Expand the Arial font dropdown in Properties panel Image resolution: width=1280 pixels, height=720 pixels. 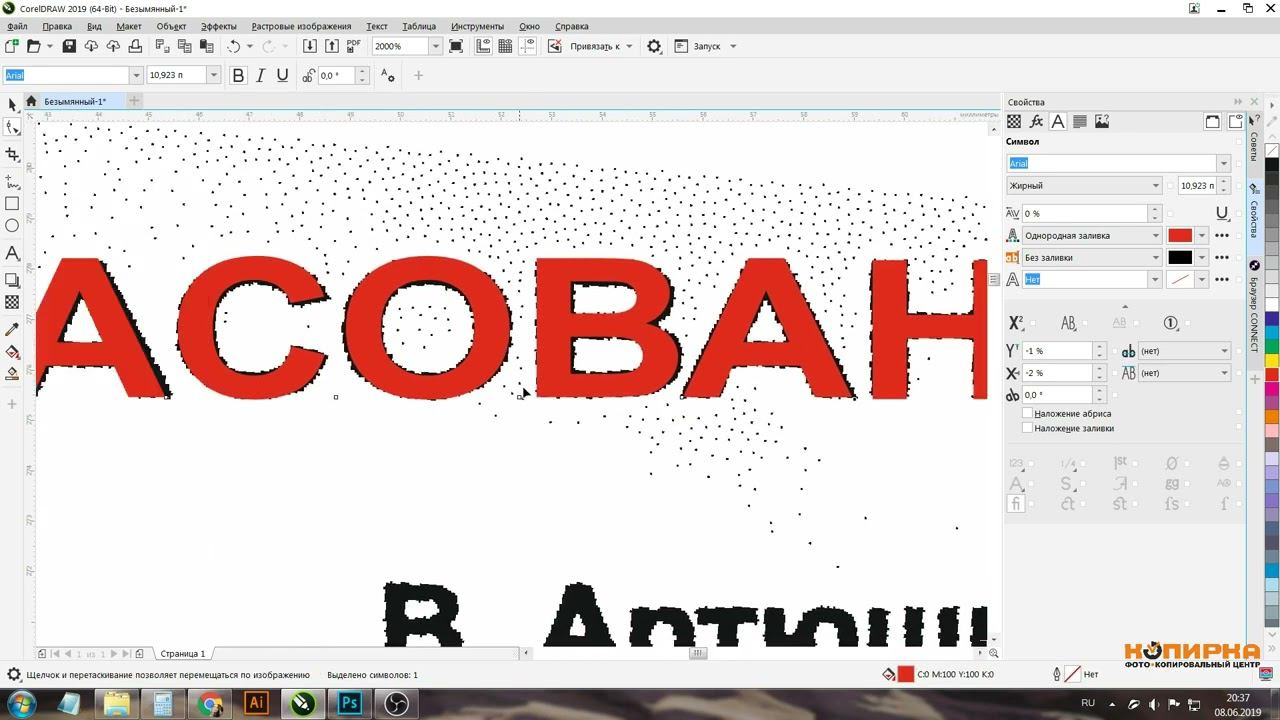pyautogui.click(x=1223, y=163)
